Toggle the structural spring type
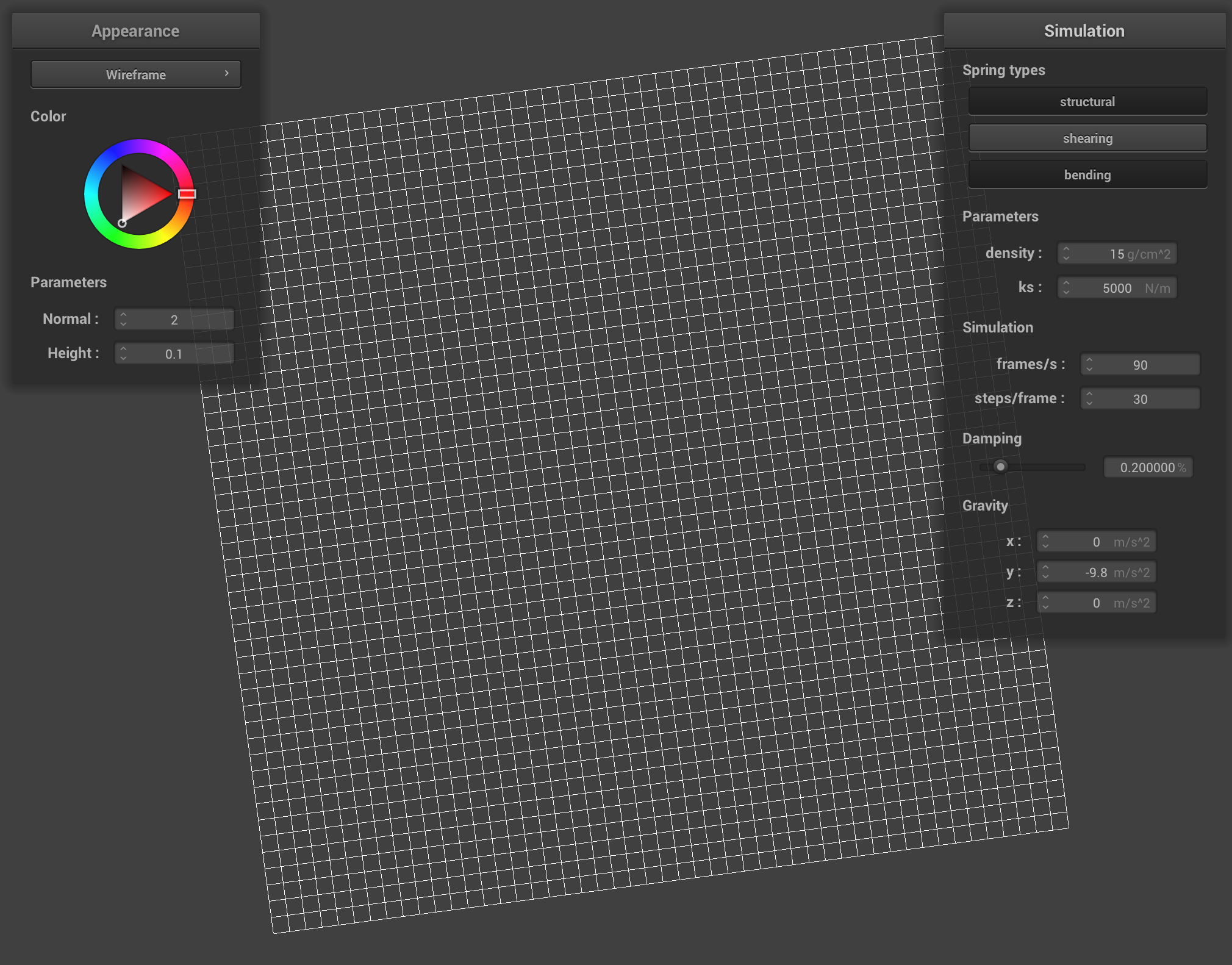The height and width of the screenshot is (965, 1232). [1087, 101]
